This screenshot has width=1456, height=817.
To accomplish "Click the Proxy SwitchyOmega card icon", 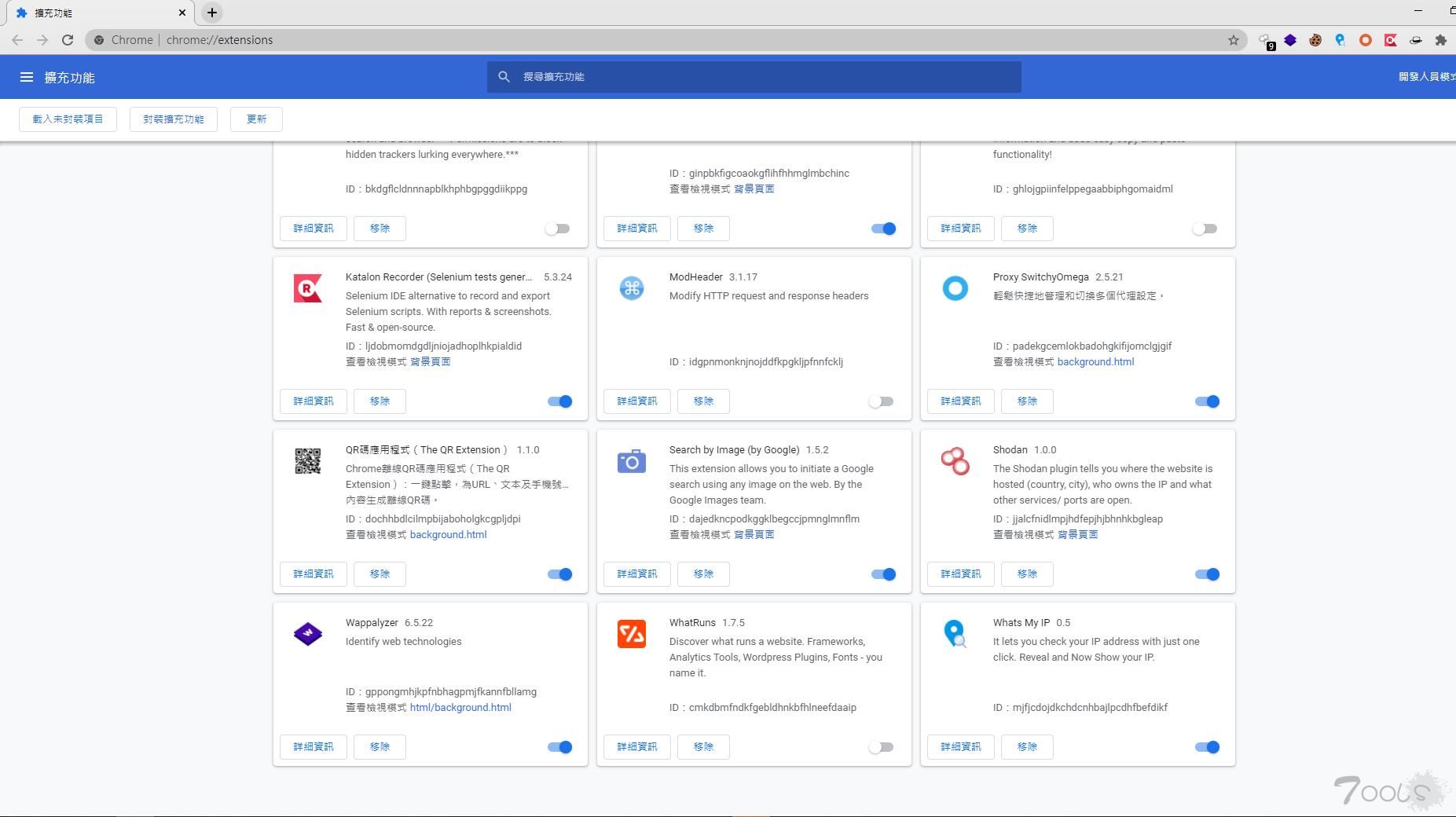I will [x=955, y=288].
